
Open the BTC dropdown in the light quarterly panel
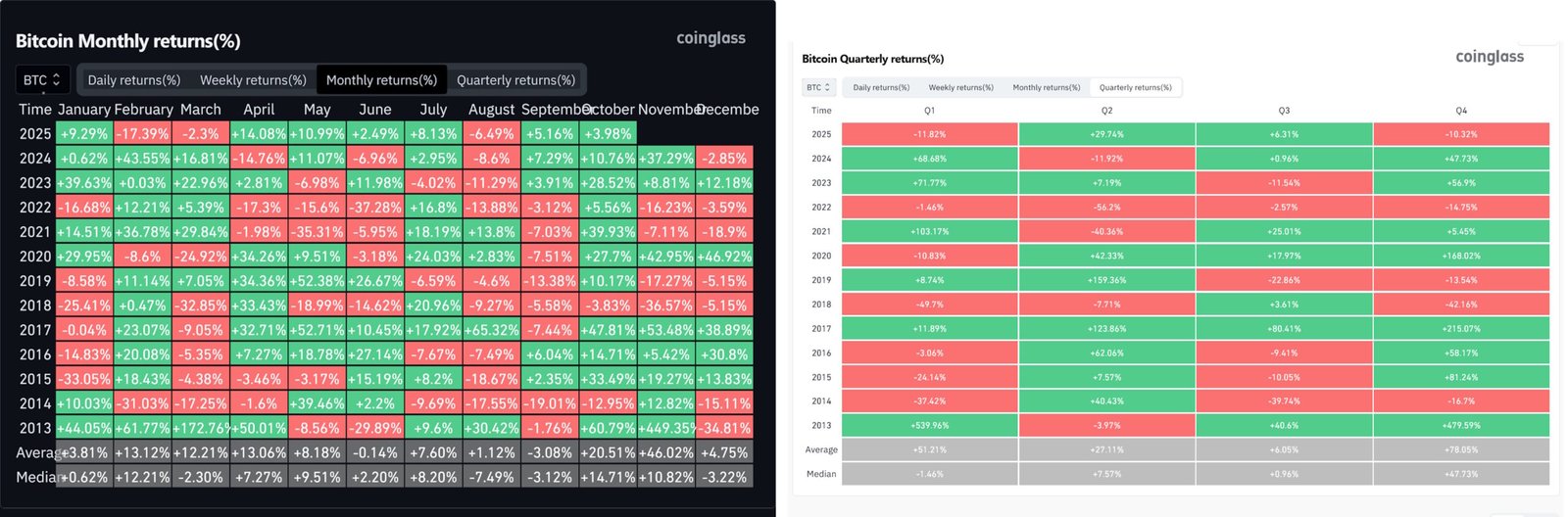(x=818, y=87)
